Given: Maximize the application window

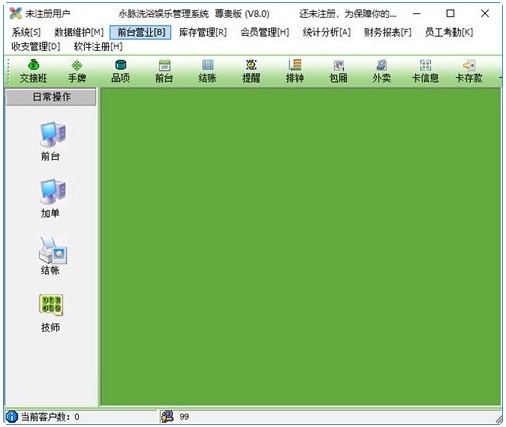Looking at the screenshot, I should point(450,13).
